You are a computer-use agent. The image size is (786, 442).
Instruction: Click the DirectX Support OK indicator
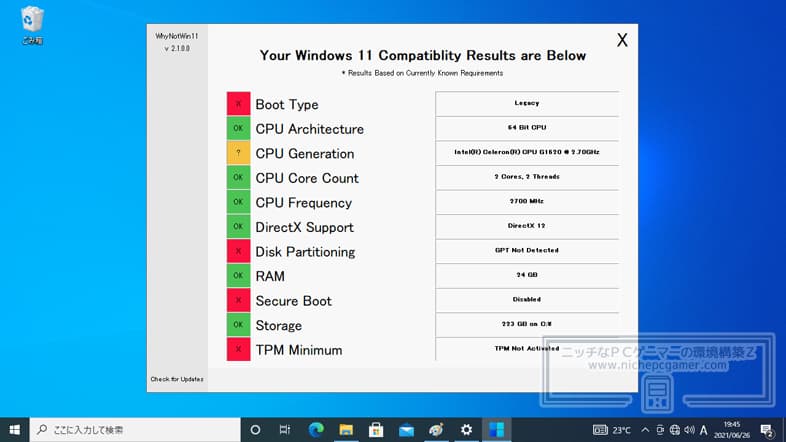coord(238,227)
